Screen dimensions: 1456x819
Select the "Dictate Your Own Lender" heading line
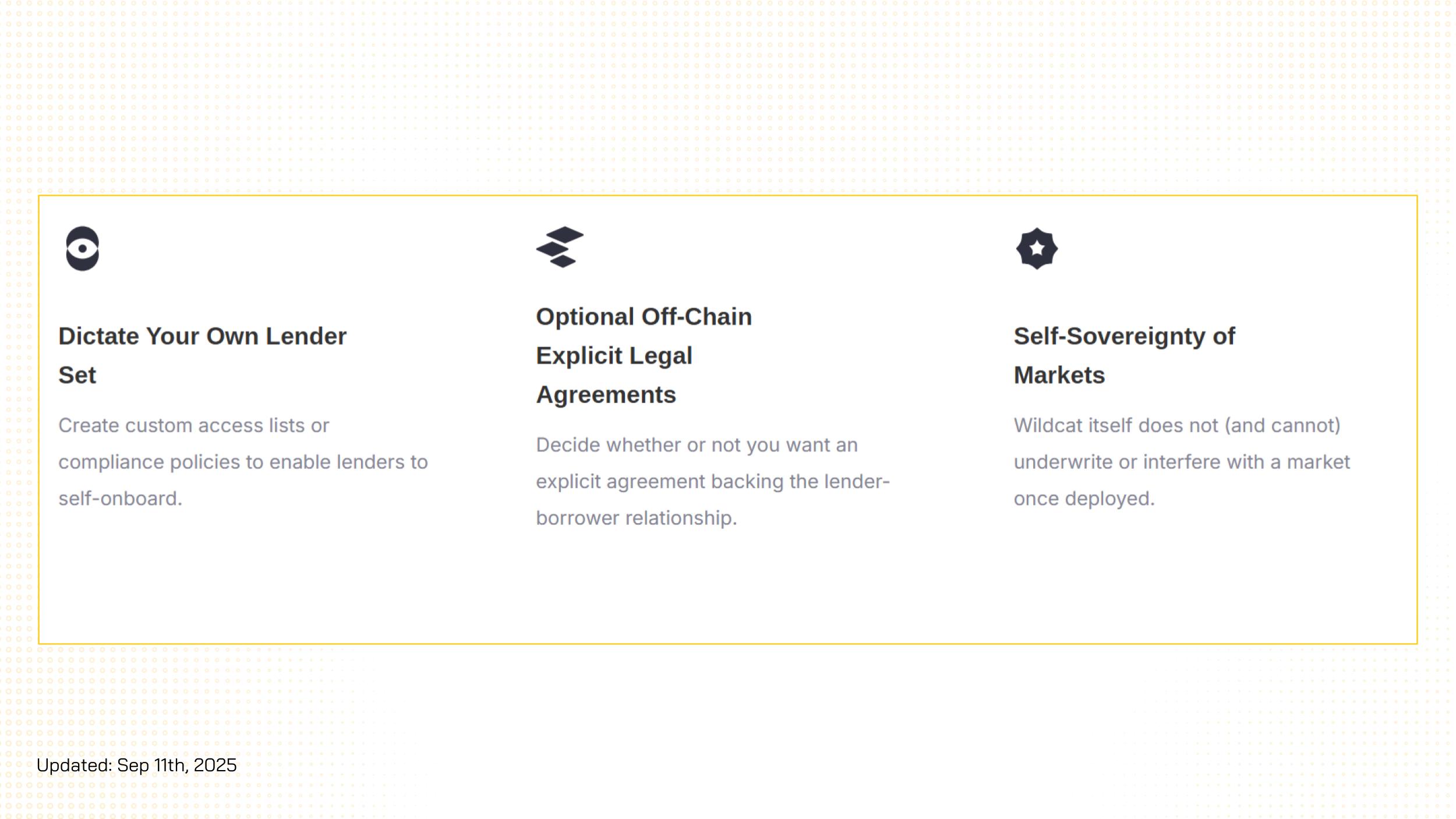(202, 336)
